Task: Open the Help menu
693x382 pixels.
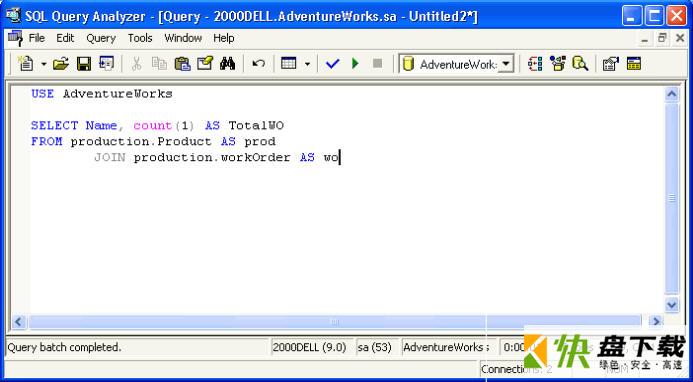Action: (x=224, y=38)
